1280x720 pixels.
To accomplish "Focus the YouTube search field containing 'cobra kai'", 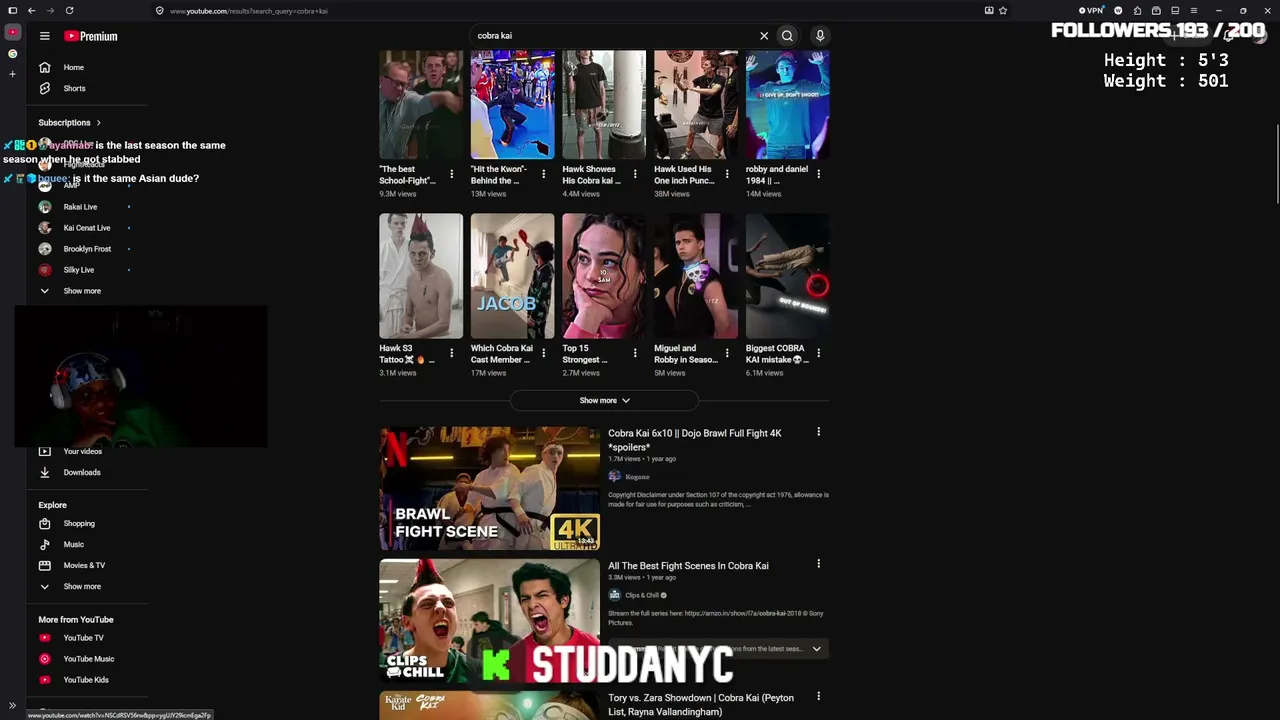I will coord(612,36).
